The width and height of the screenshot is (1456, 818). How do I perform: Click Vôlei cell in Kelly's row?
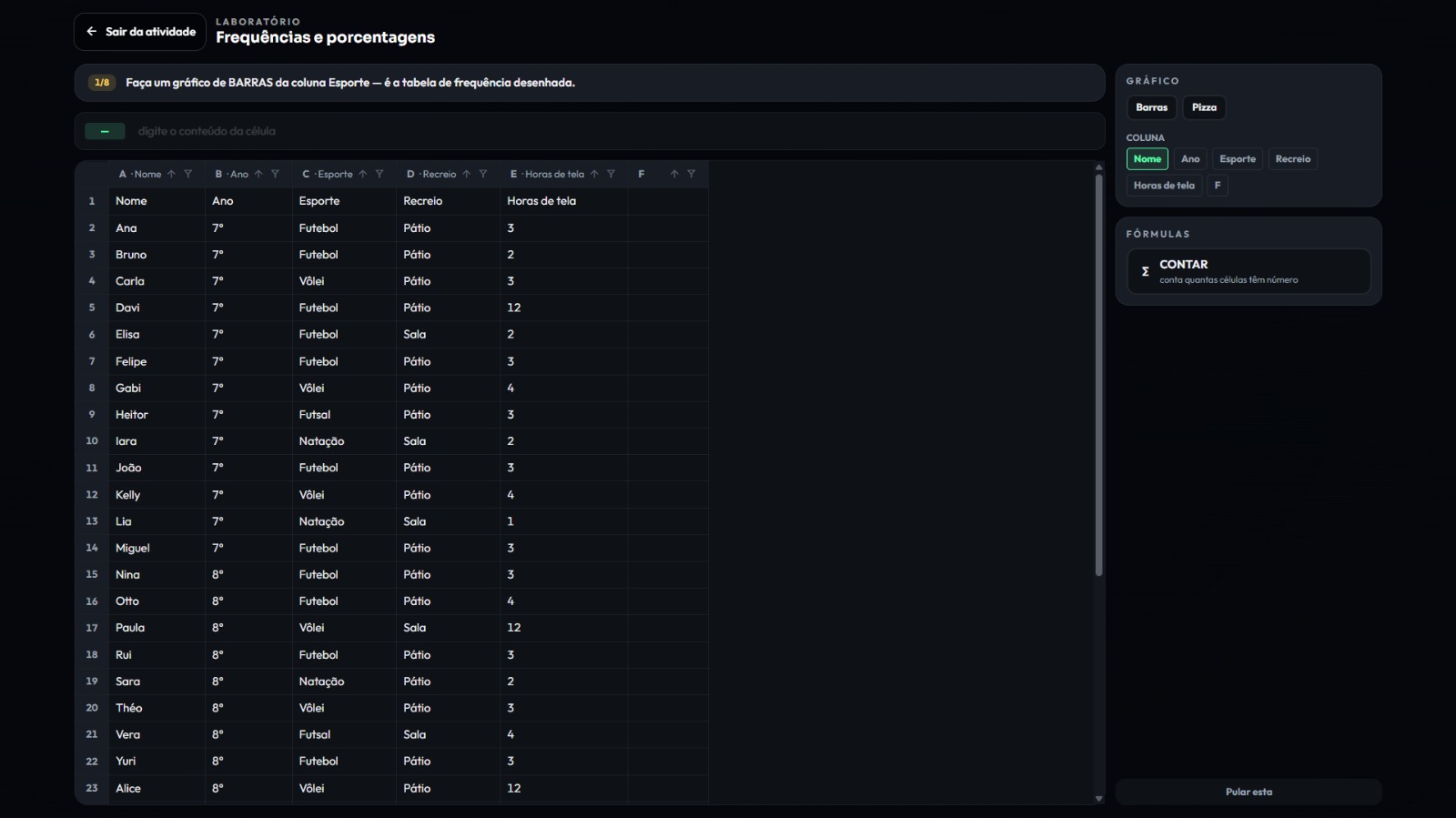[x=344, y=495]
